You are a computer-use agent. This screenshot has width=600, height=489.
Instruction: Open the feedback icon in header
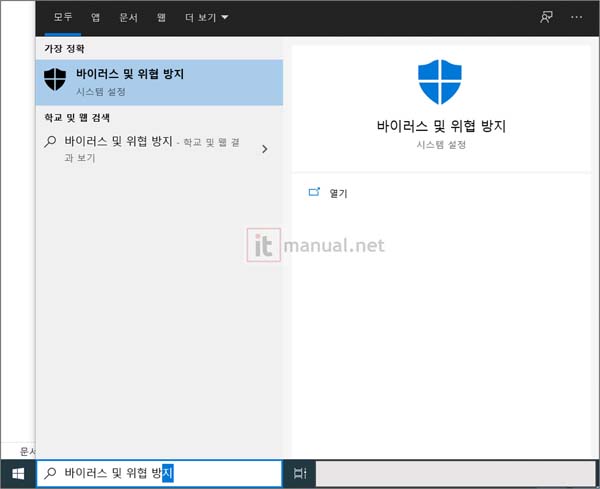pos(546,17)
